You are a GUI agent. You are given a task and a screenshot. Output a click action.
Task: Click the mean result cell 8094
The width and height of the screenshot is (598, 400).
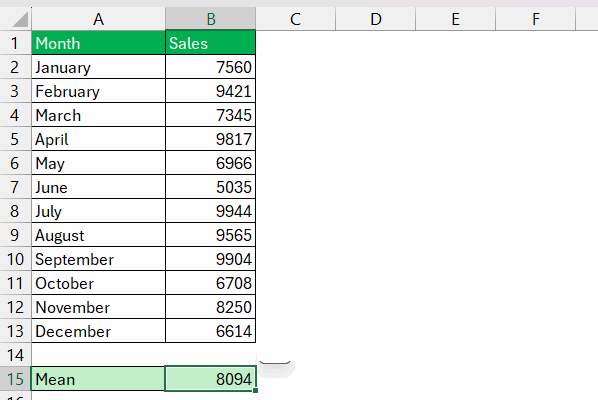tap(211, 379)
